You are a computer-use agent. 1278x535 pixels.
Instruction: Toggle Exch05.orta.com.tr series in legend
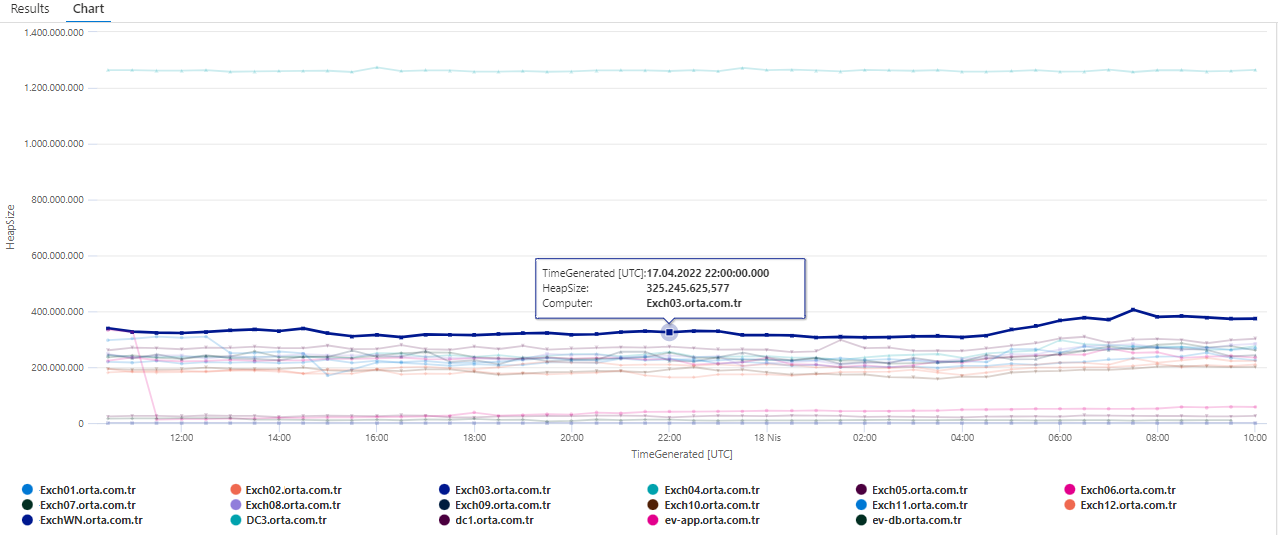pos(912,490)
